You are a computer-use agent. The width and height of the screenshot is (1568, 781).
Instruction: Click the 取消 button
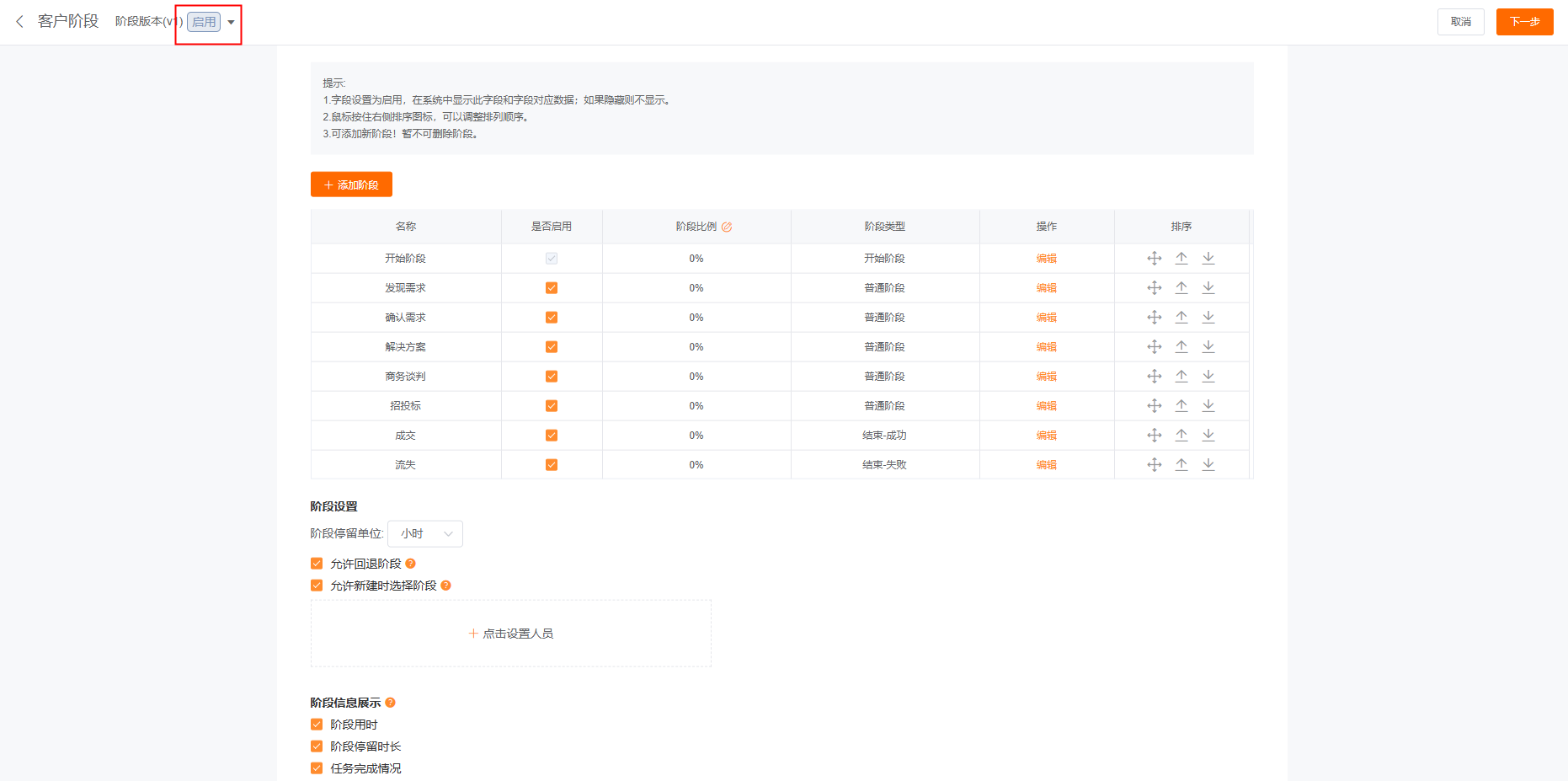[1460, 22]
